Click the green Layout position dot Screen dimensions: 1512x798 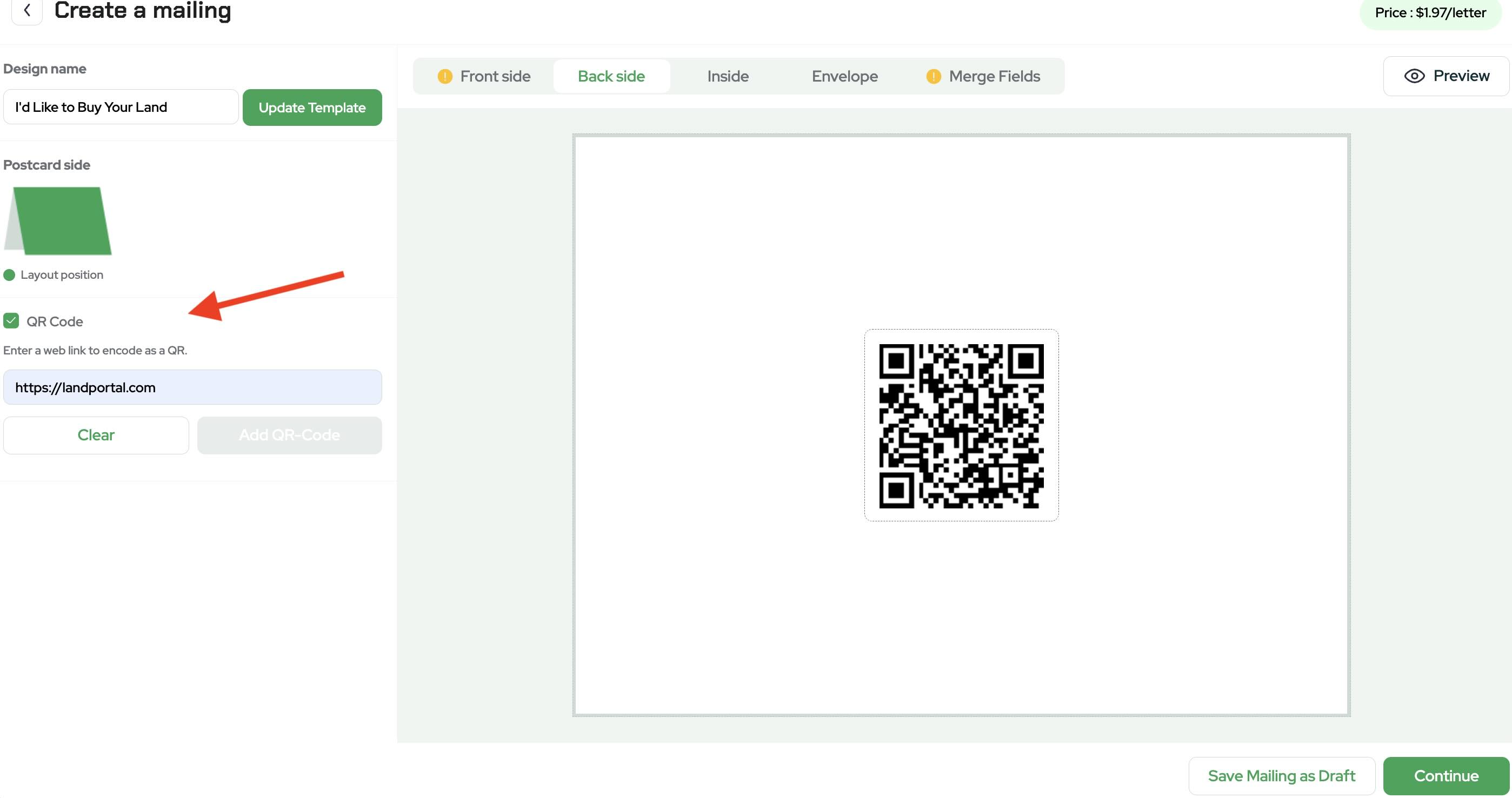click(9, 275)
